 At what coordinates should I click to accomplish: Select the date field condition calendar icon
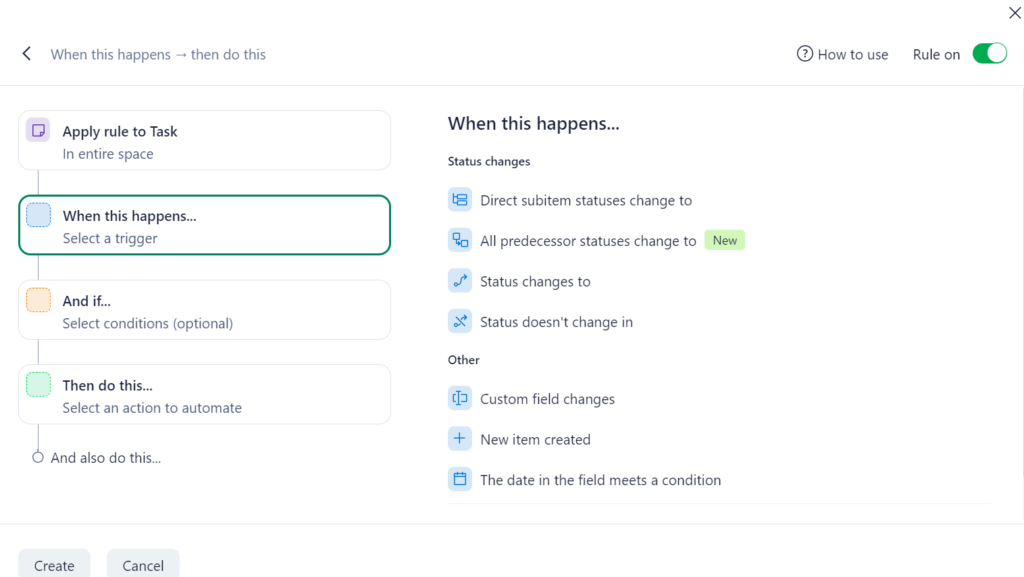[460, 479]
